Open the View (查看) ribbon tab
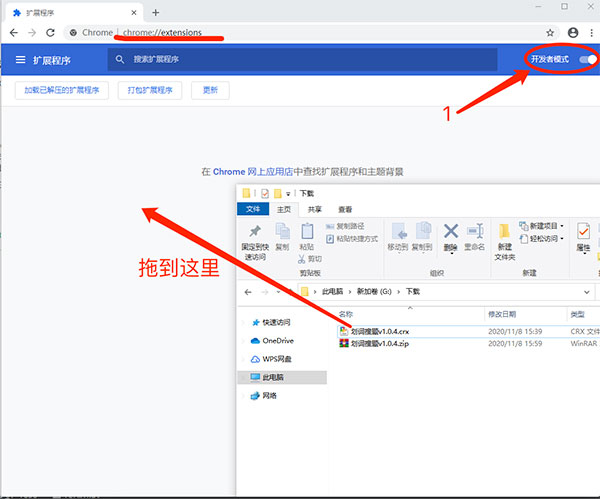Image resolution: width=600 pixels, height=499 pixels. coord(345,210)
